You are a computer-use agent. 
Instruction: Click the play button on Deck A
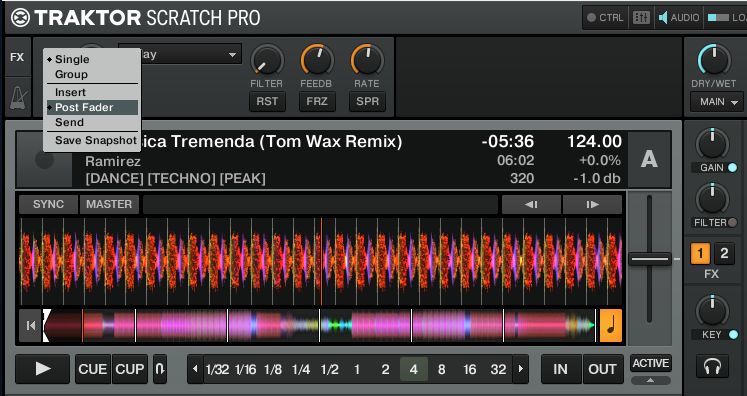pos(42,369)
